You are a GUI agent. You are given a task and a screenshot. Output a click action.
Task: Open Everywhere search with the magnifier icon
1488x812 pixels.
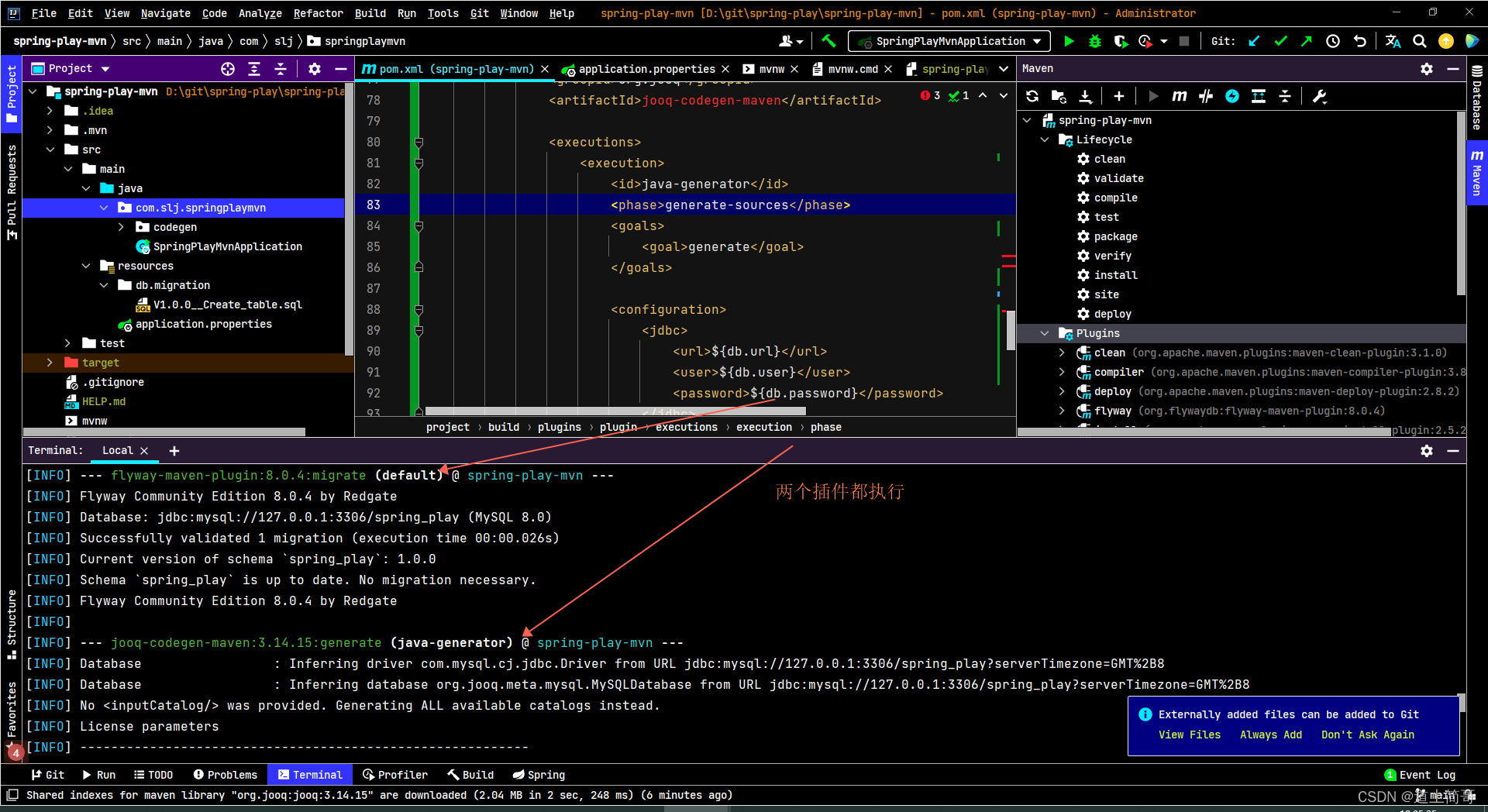click(x=1419, y=41)
